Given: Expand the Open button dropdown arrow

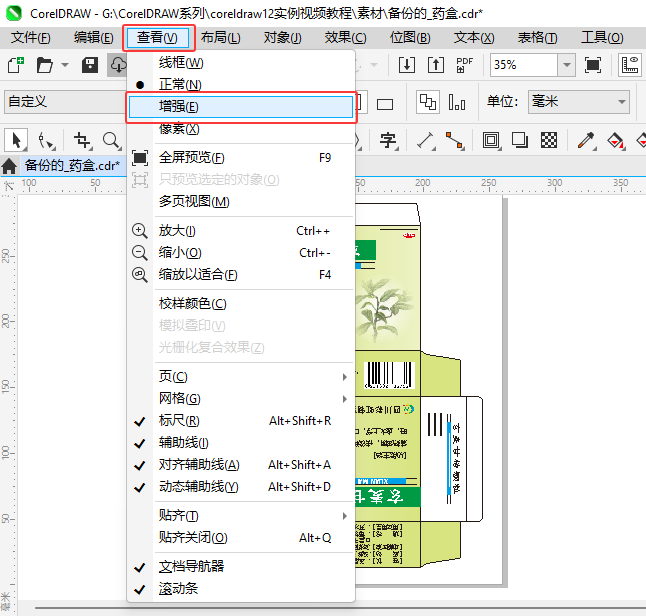Looking at the screenshot, I should point(65,65).
